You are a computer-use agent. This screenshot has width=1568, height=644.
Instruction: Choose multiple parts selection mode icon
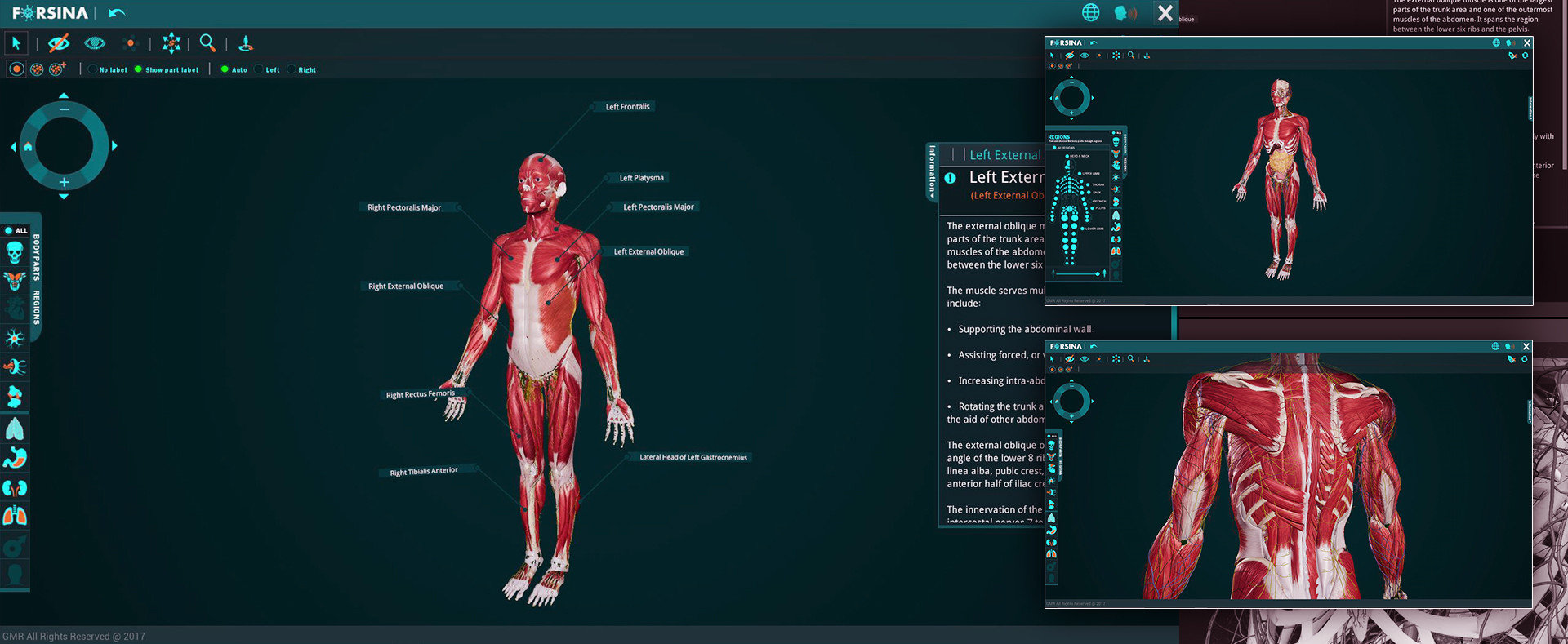point(37,69)
